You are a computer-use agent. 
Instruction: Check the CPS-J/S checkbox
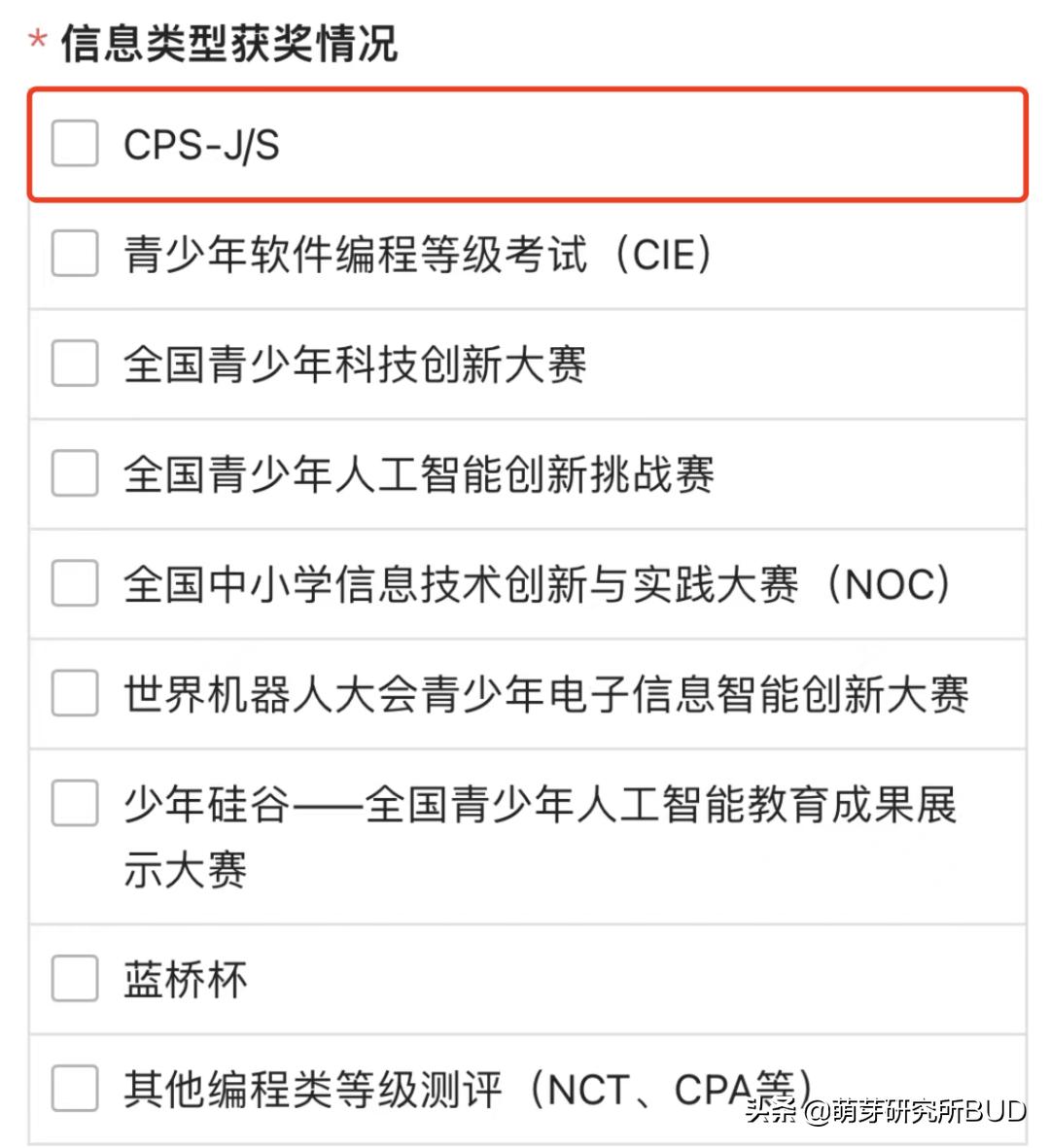coord(74,144)
